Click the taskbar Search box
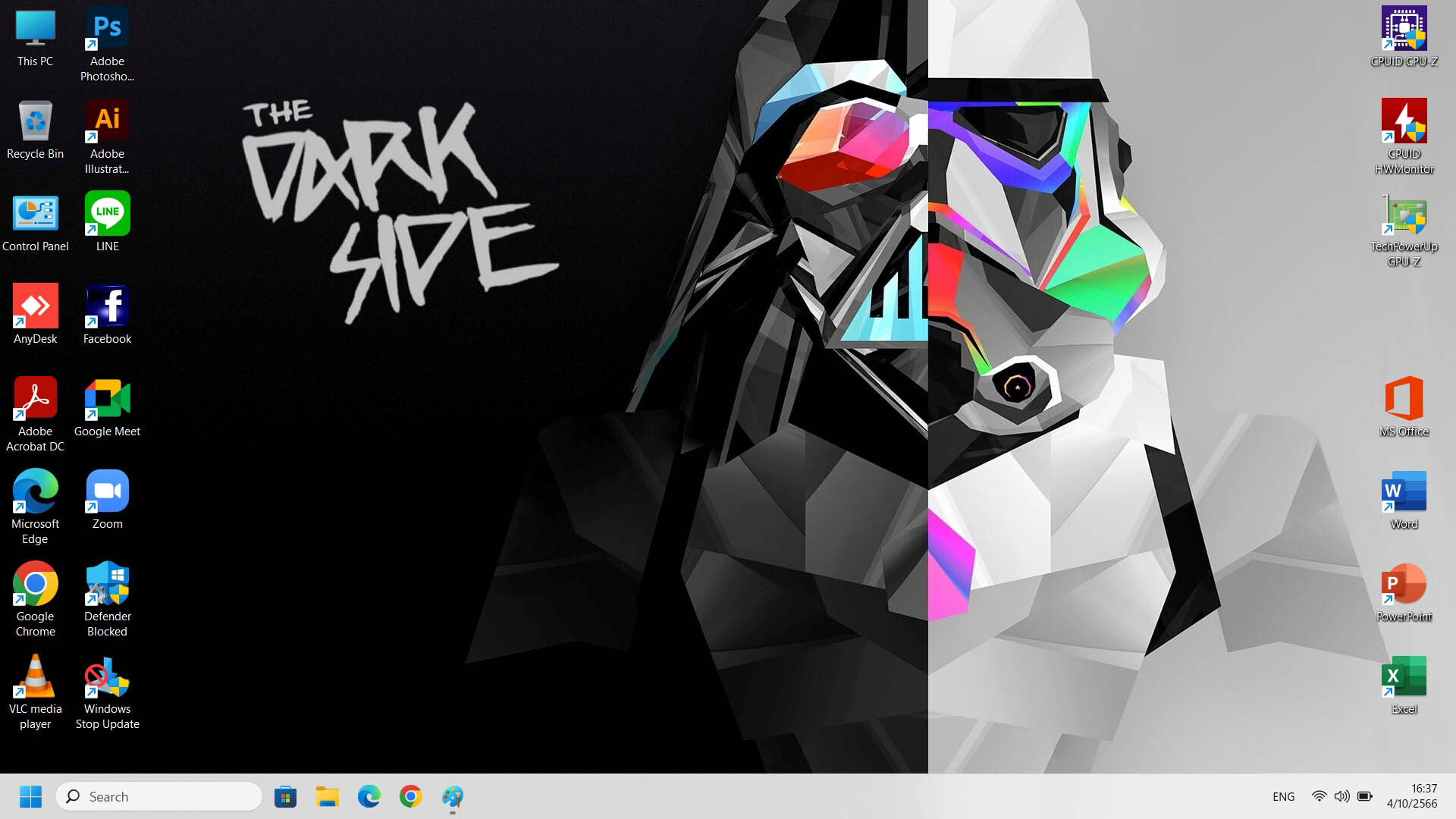Viewport: 1456px width, 819px height. 158,796
